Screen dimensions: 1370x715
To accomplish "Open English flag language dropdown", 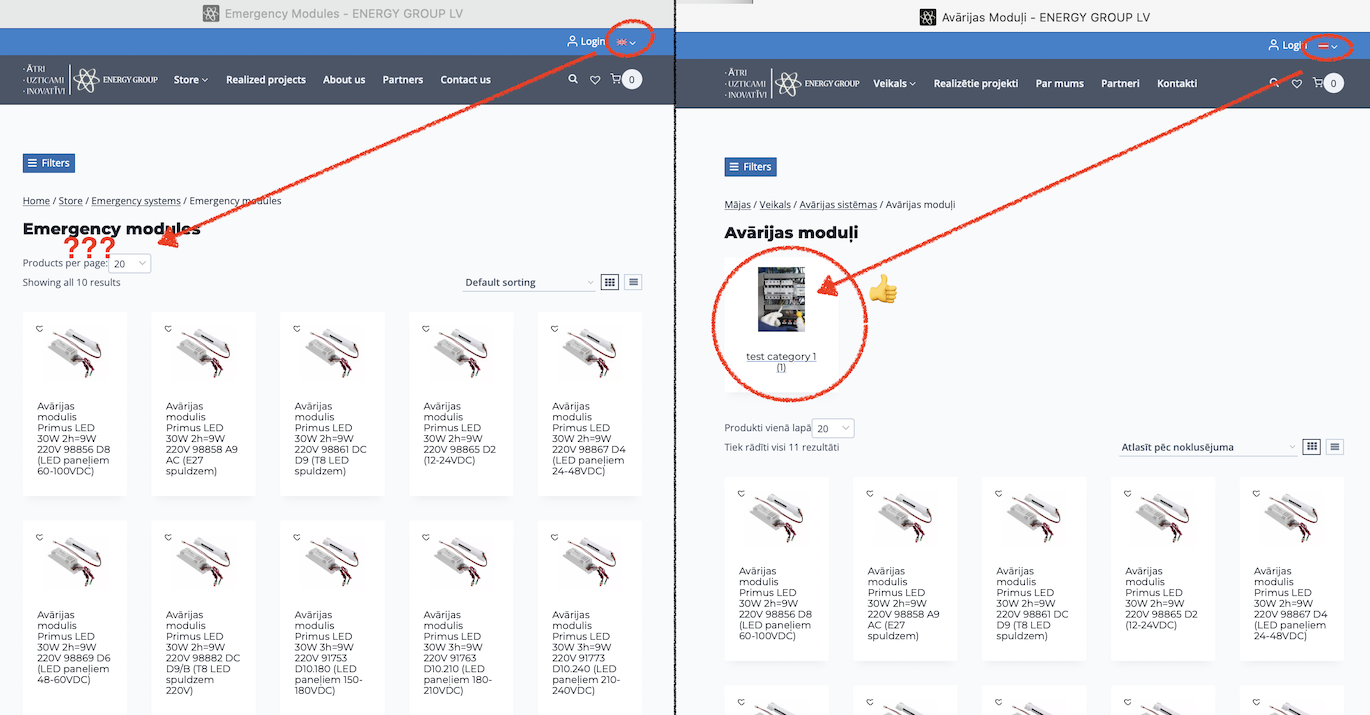I will 626,42.
